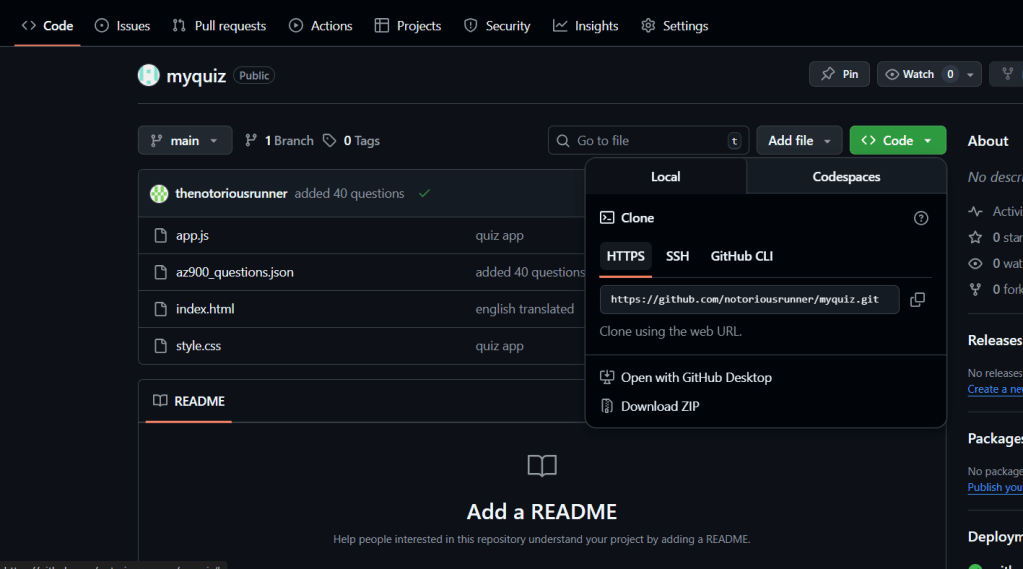The image size is (1023, 569).
Task: Click the Publish your first package link
Action: [x=995, y=487]
